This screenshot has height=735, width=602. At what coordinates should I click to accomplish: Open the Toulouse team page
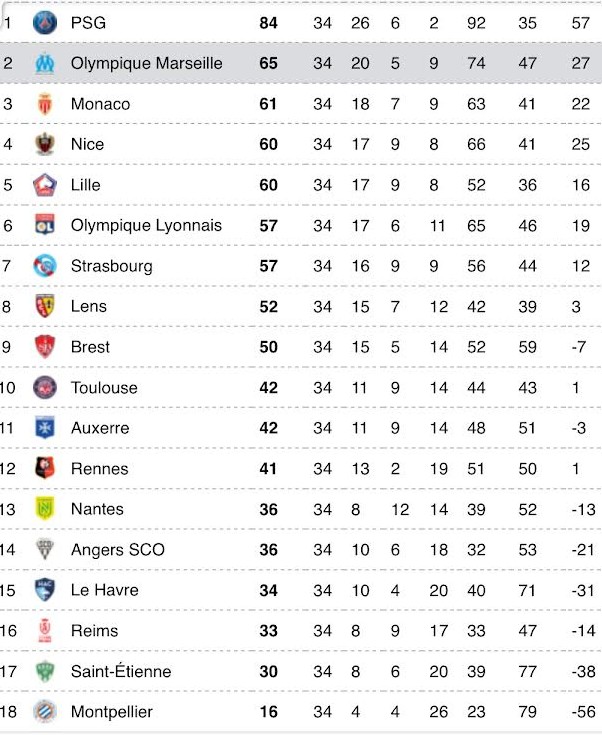[104, 388]
